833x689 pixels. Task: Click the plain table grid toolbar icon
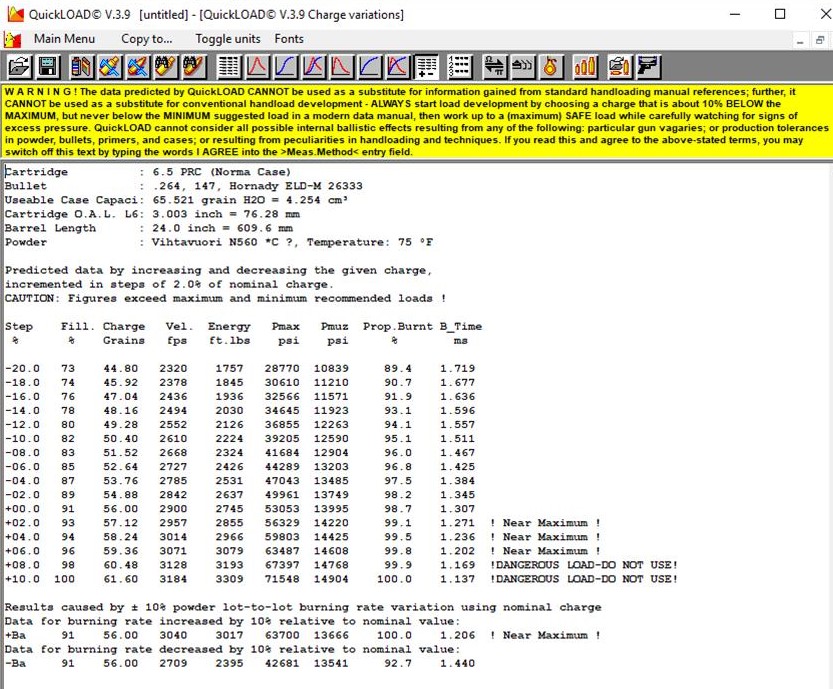229,67
